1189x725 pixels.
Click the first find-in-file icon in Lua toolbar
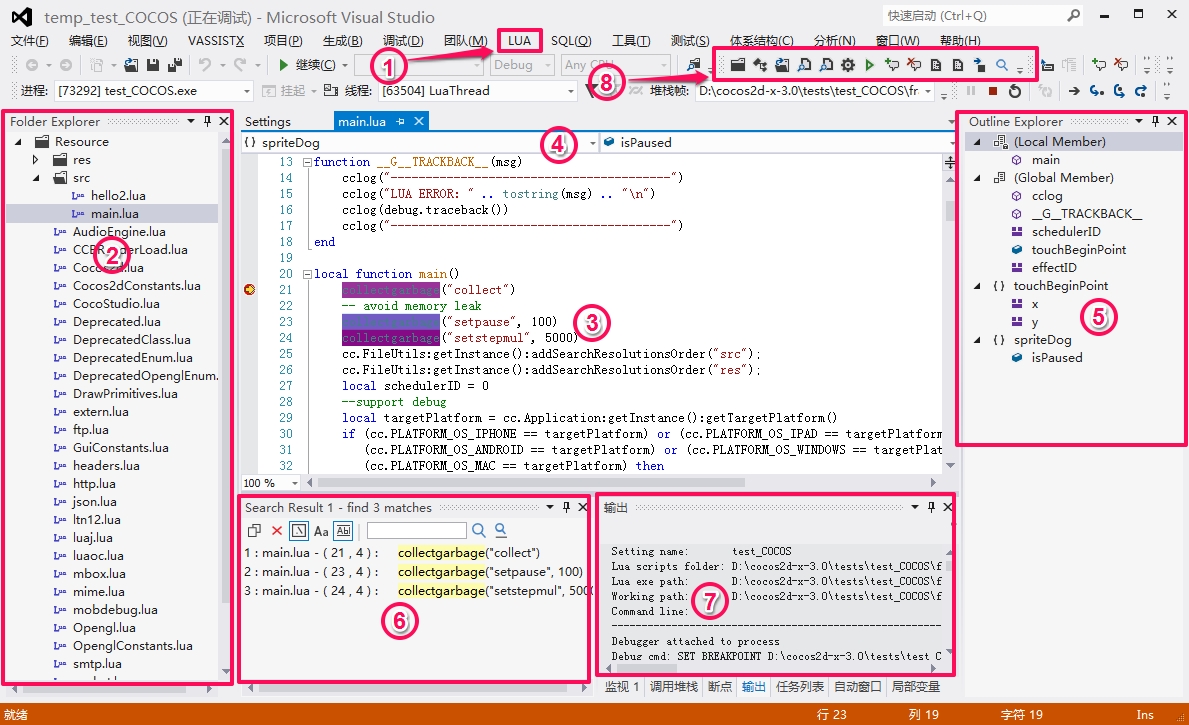804,65
